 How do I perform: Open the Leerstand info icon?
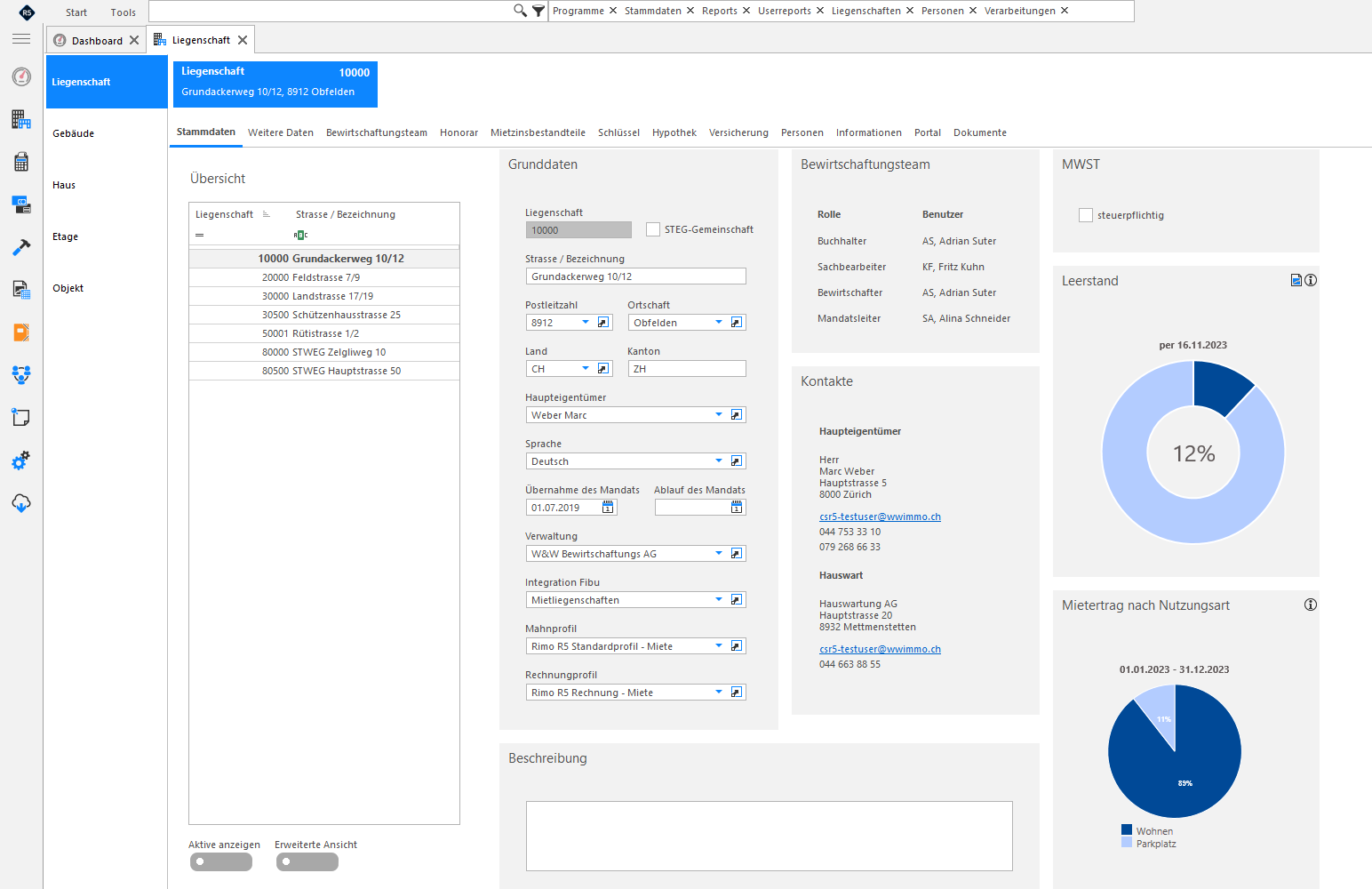[1311, 280]
